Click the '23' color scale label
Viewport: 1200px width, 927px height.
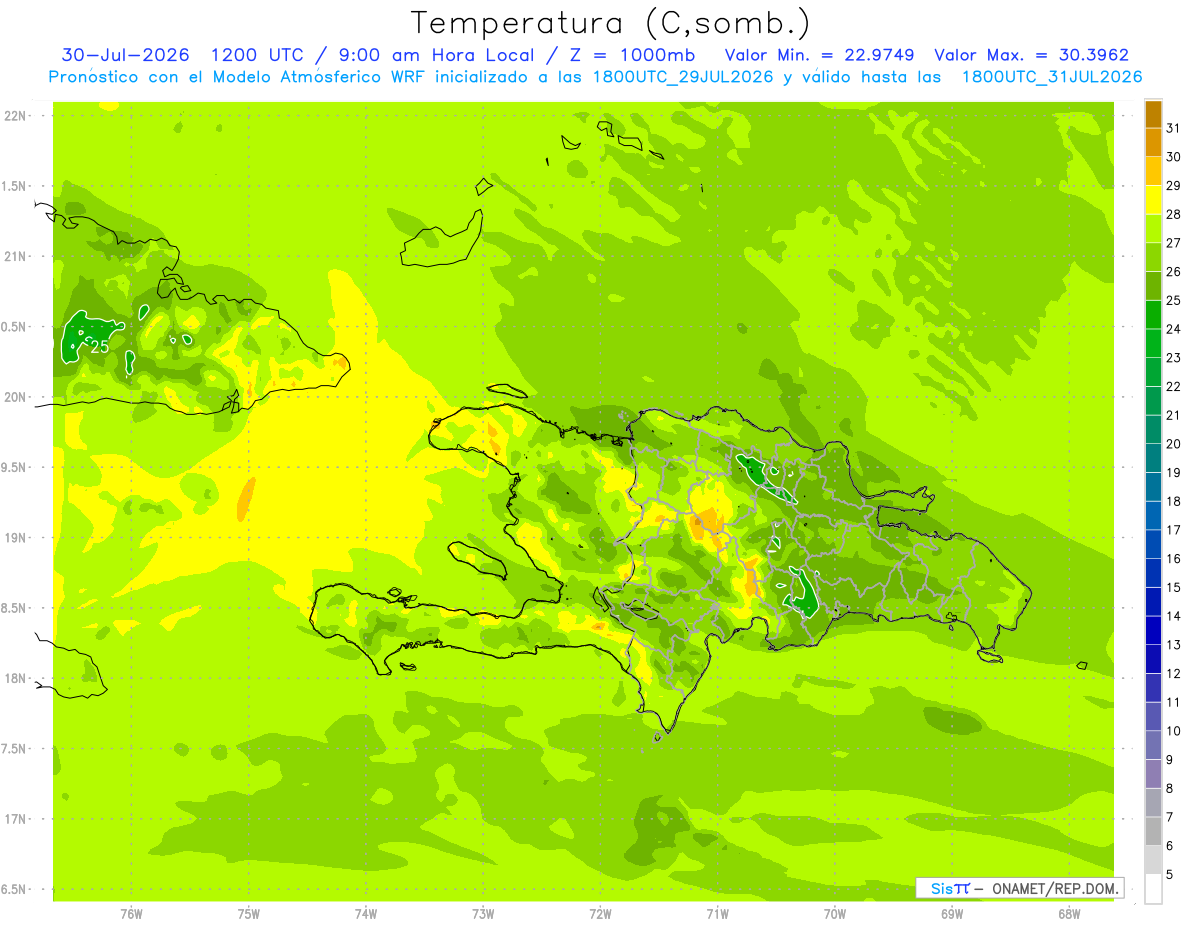click(1174, 358)
